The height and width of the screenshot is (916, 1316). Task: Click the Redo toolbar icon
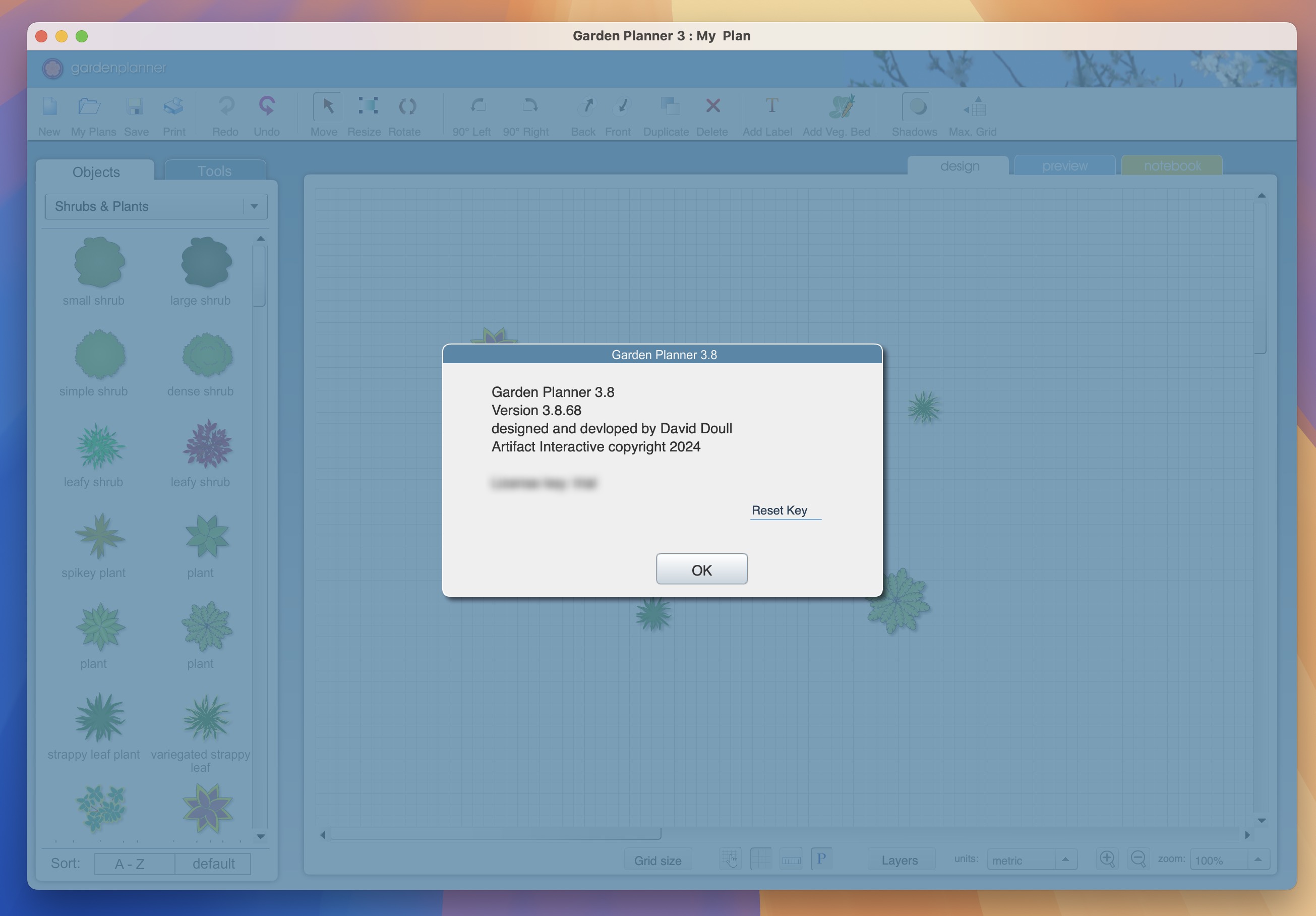click(226, 106)
